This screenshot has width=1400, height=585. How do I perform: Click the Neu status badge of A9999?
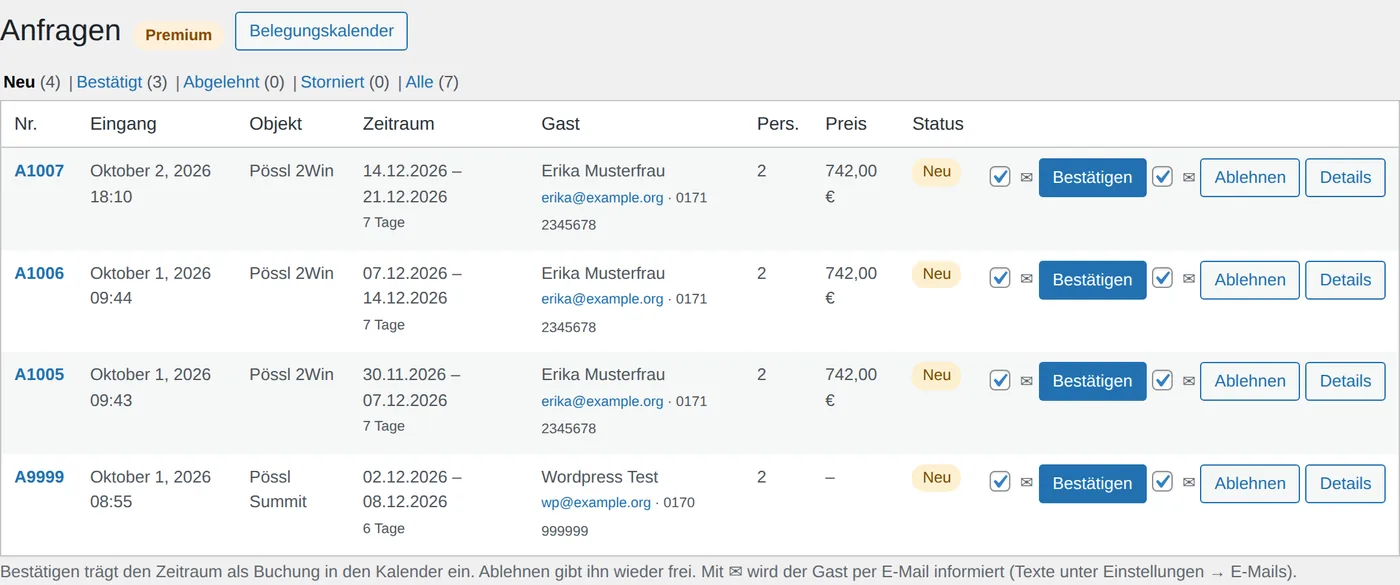936,478
